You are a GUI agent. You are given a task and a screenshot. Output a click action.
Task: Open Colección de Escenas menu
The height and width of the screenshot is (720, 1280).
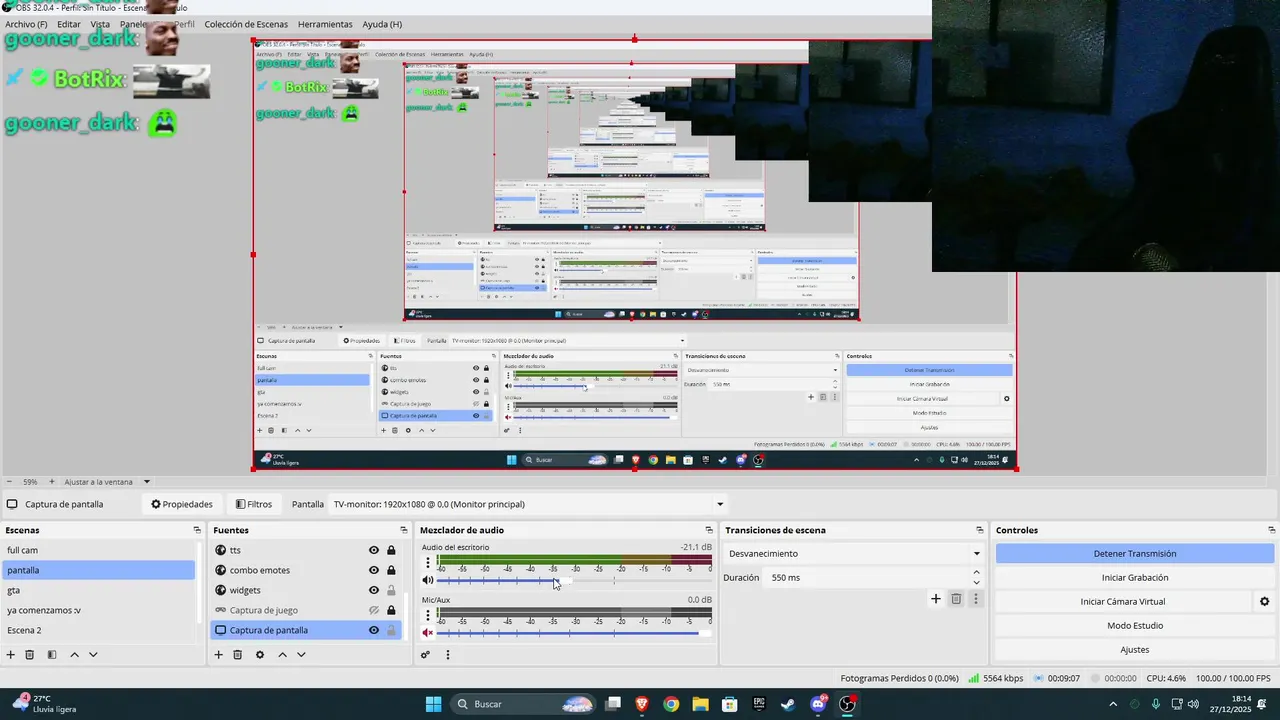click(246, 24)
